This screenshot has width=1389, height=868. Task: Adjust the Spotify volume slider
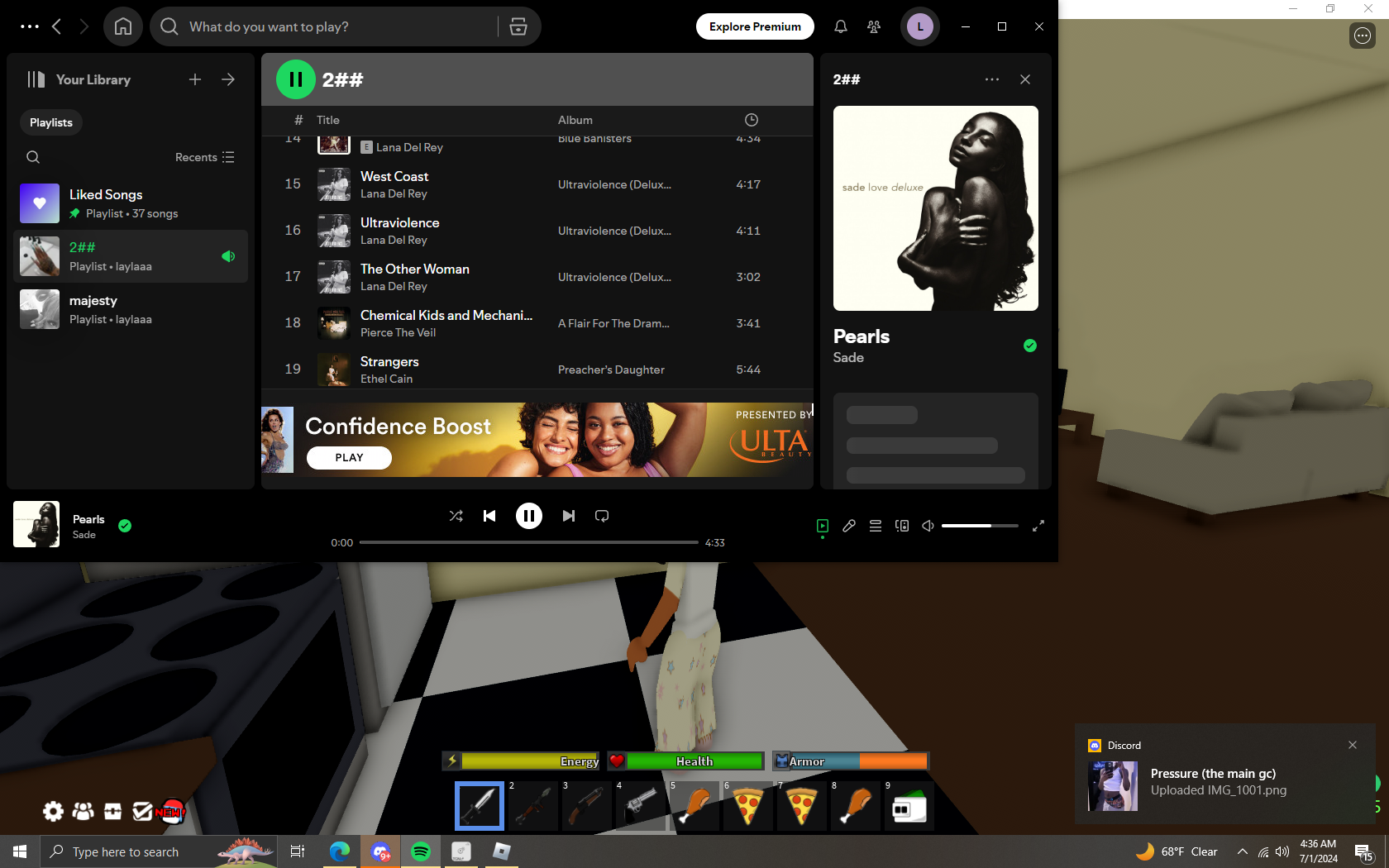click(x=980, y=526)
